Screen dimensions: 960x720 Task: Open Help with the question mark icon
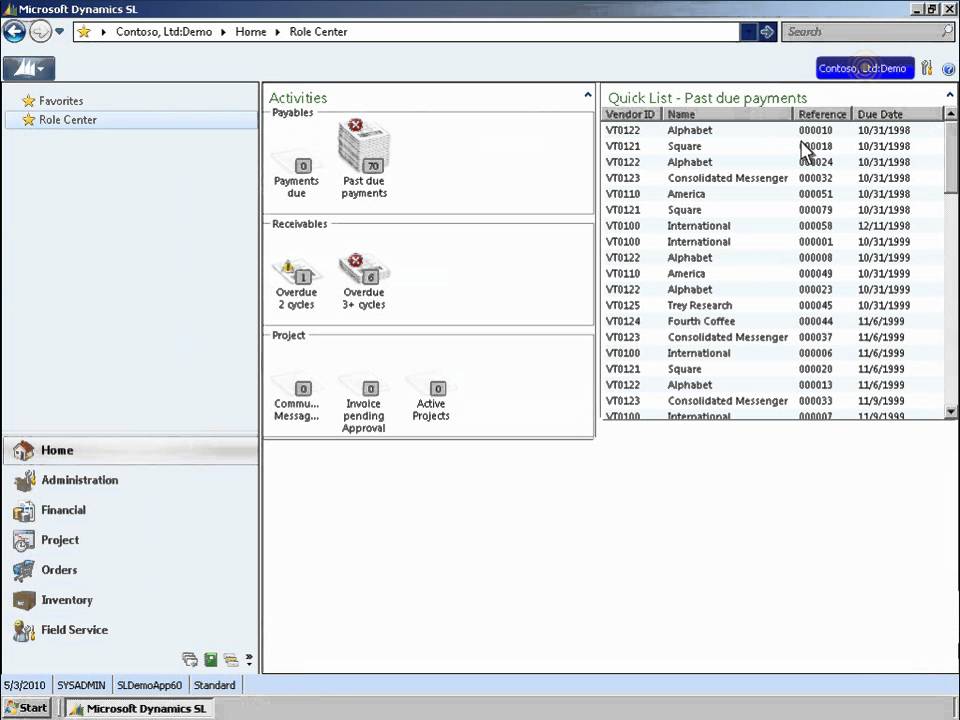tap(948, 69)
